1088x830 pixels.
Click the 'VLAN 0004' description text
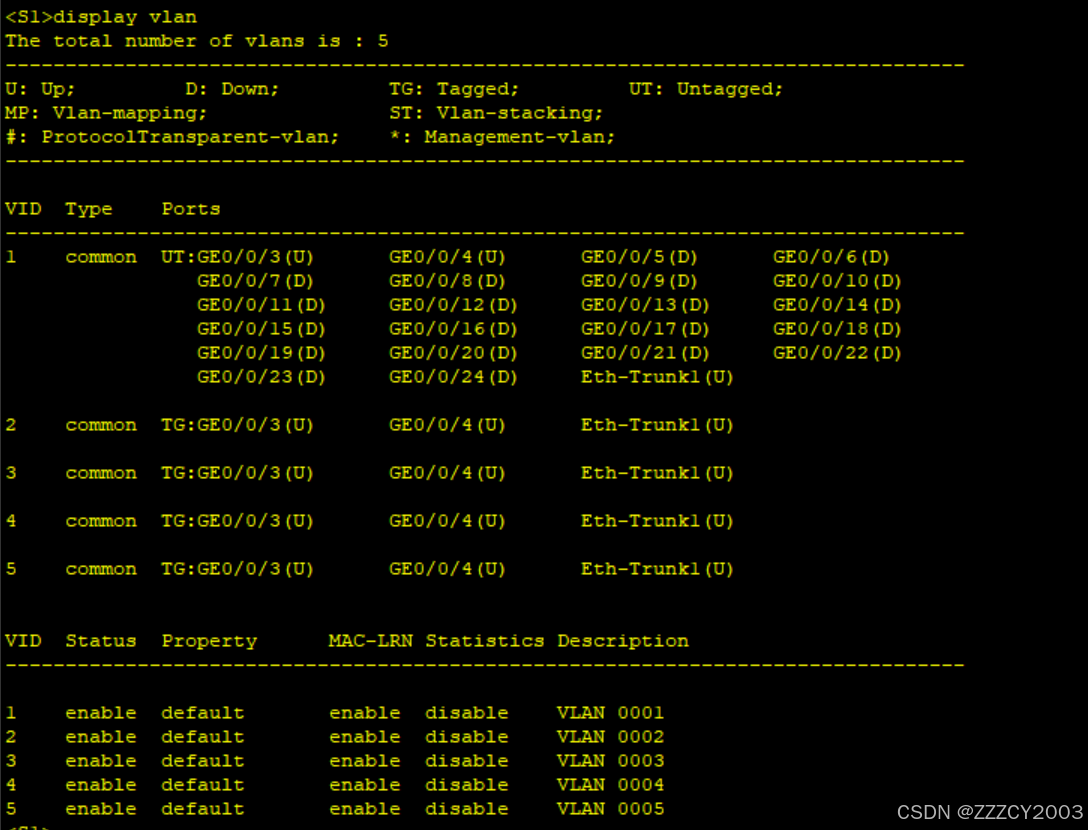point(610,785)
